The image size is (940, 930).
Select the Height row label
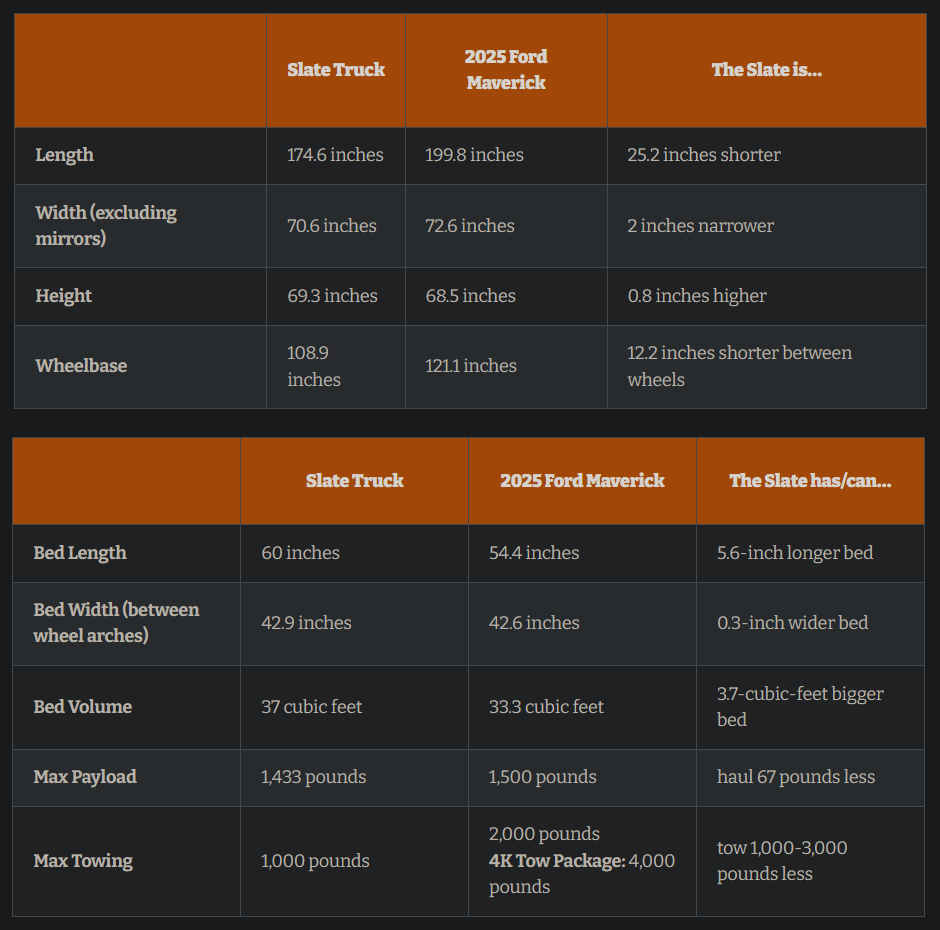pyautogui.click(x=64, y=296)
